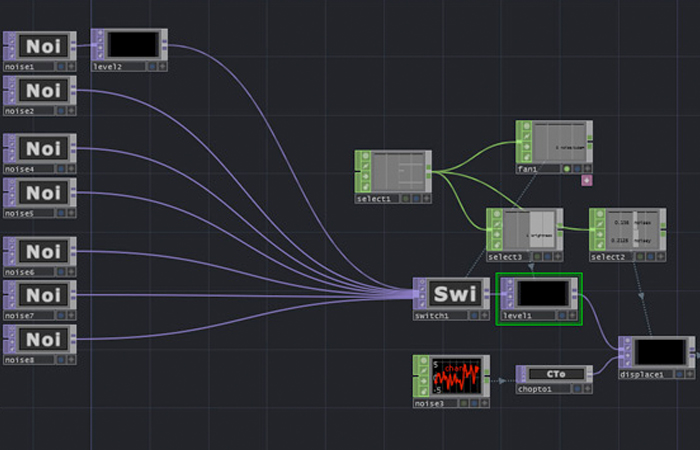The height and width of the screenshot is (450, 700).
Task: Click the noise7 name label
Action: 20,316
